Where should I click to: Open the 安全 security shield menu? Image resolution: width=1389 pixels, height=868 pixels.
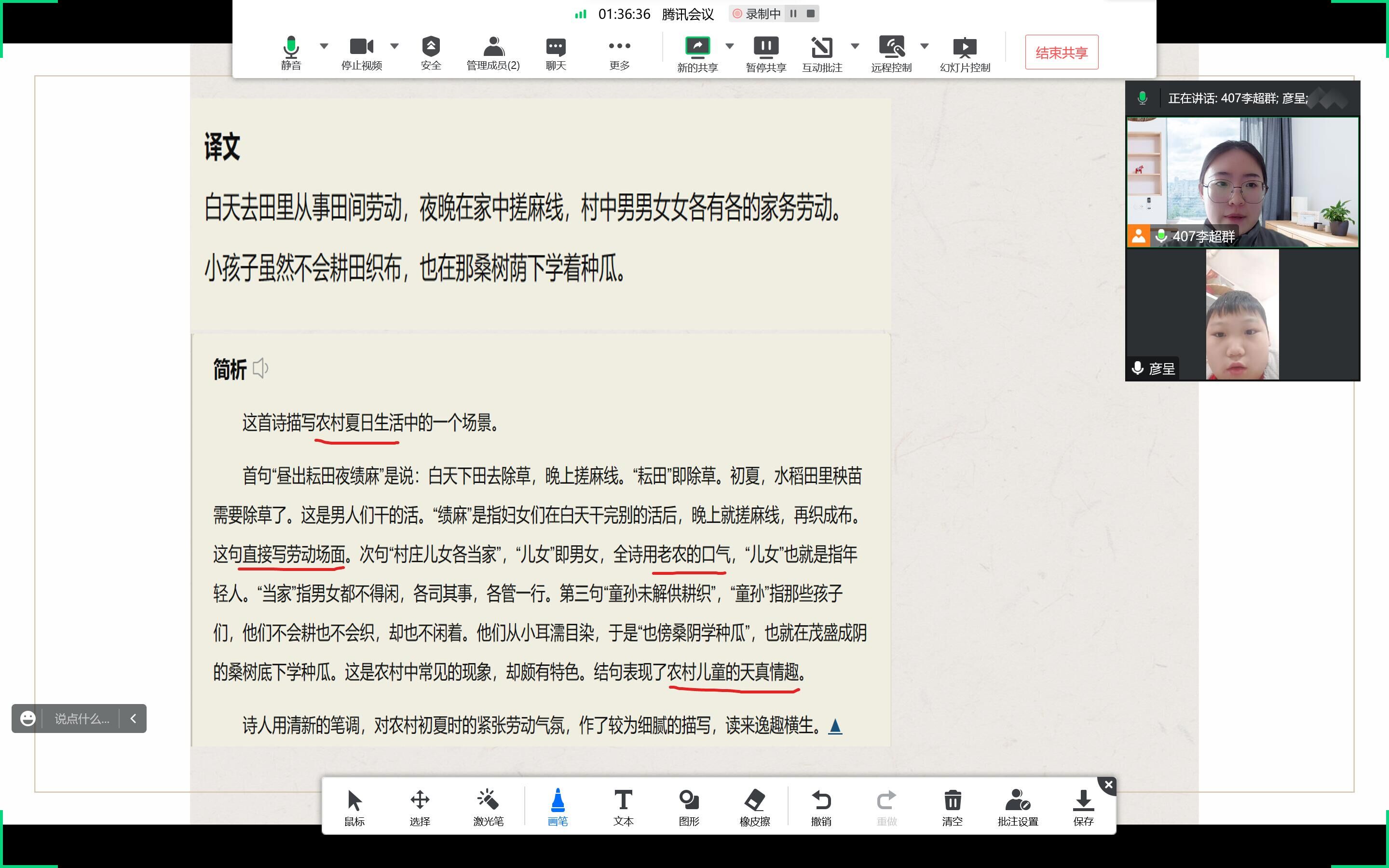tap(431, 53)
